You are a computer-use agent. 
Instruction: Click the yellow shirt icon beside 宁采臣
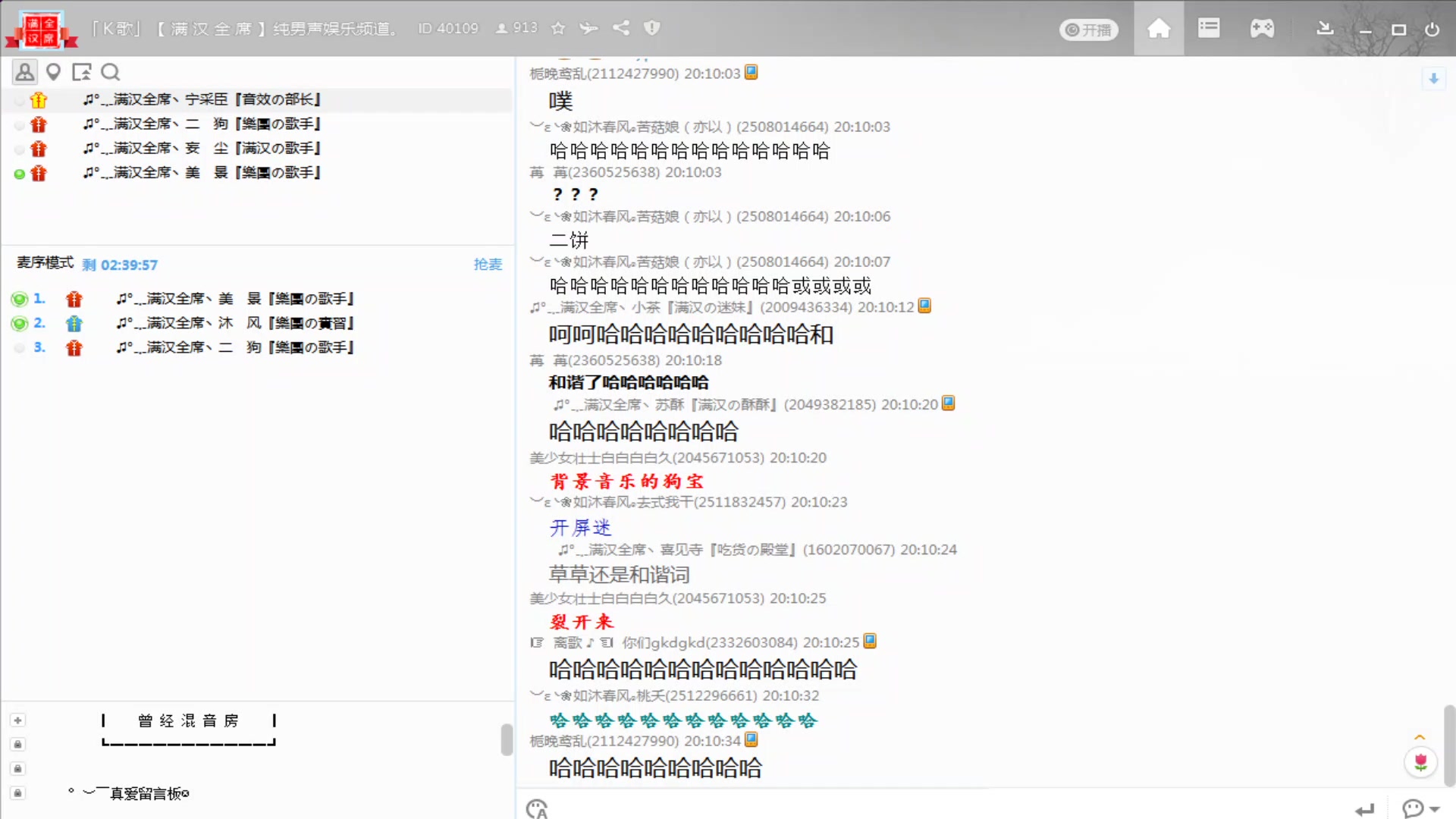[39, 100]
